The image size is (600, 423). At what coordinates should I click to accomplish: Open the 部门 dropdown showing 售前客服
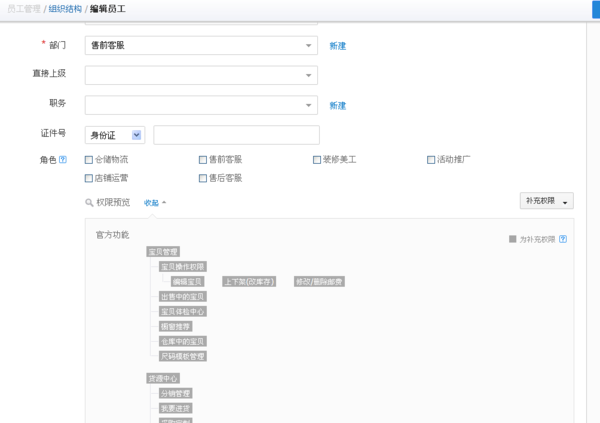[201, 46]
